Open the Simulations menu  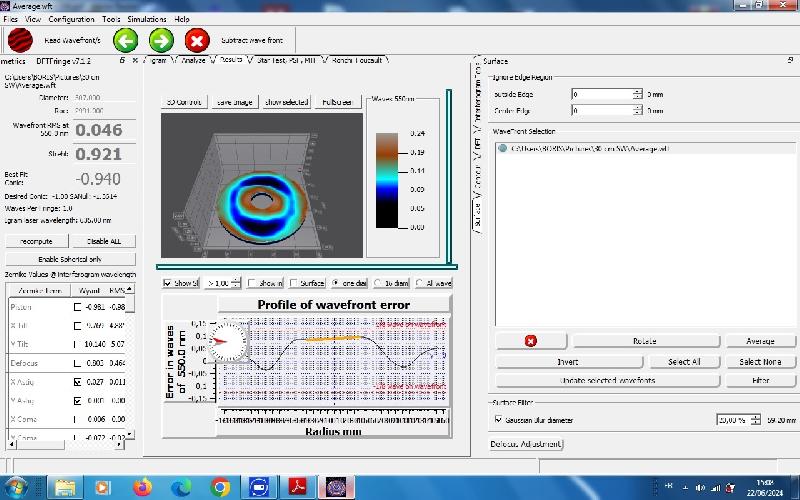[x=147, y=19]
